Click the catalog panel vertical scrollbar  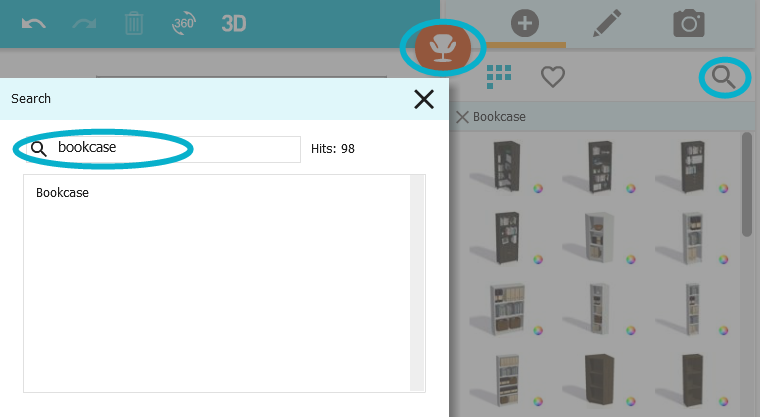(747, 184)
